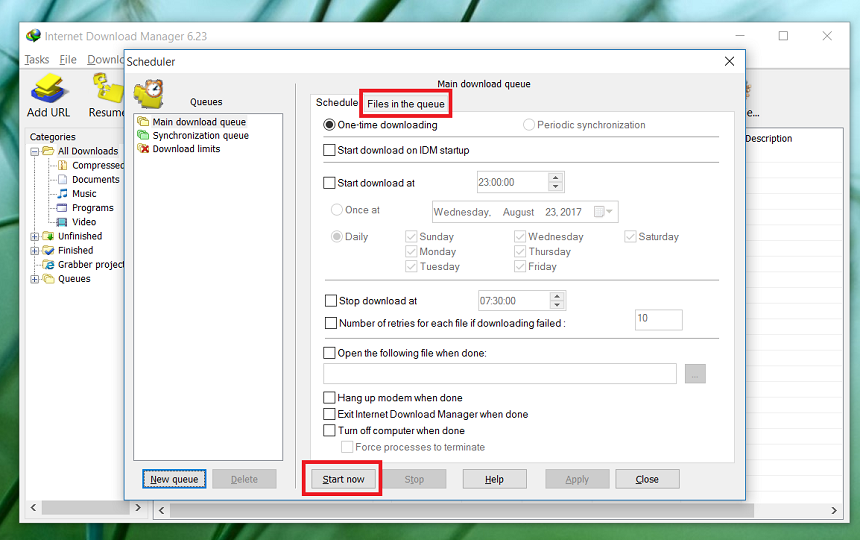
Task: Click the download list scrollbar right arrow
Action: point(834,510)
